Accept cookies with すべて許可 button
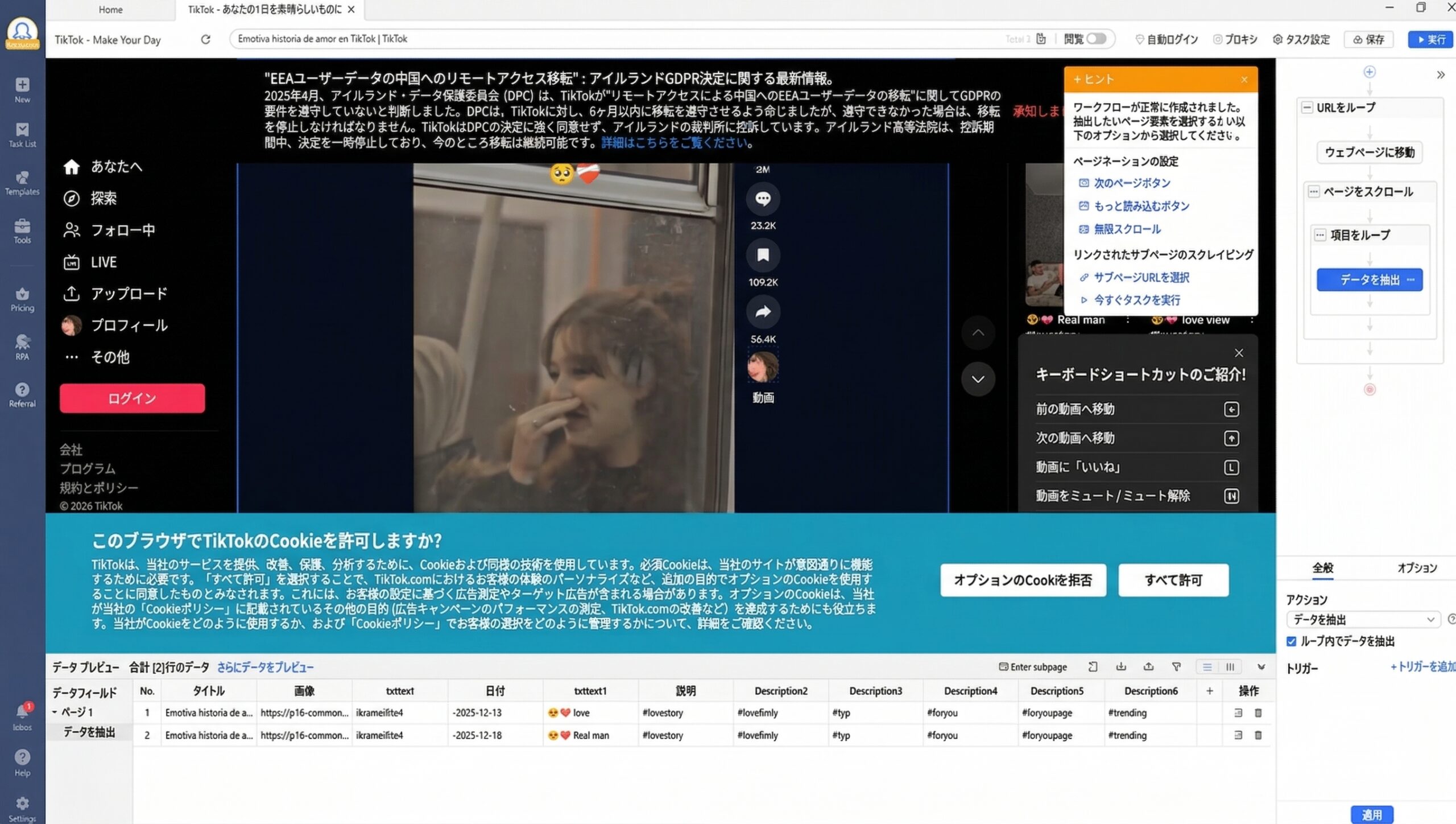Screen dimensions: 1456x824 pyautogui.click(x=1173, y=580)
